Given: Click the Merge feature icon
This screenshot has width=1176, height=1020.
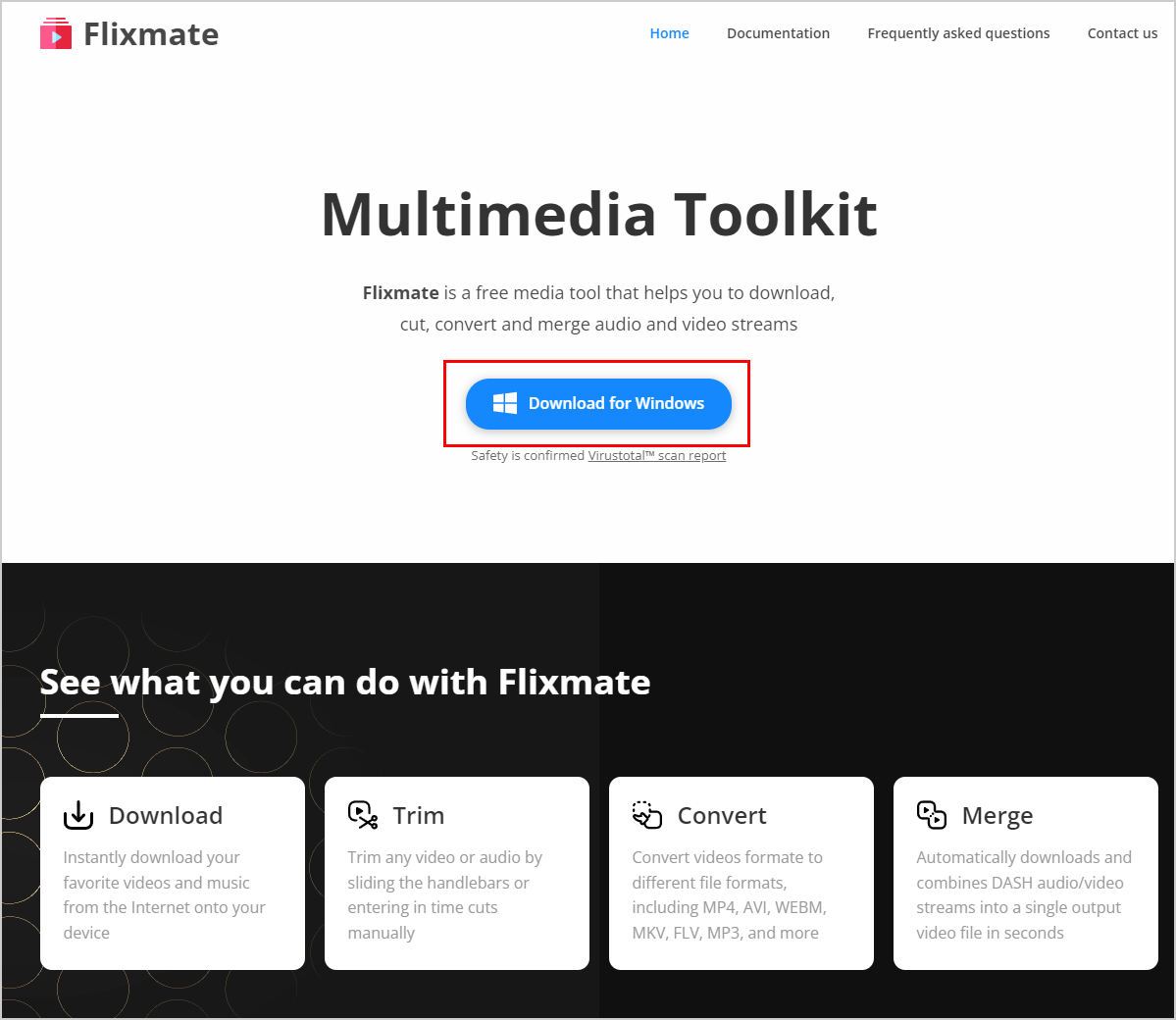Looking at the screenshot, I should pos(932,815).
